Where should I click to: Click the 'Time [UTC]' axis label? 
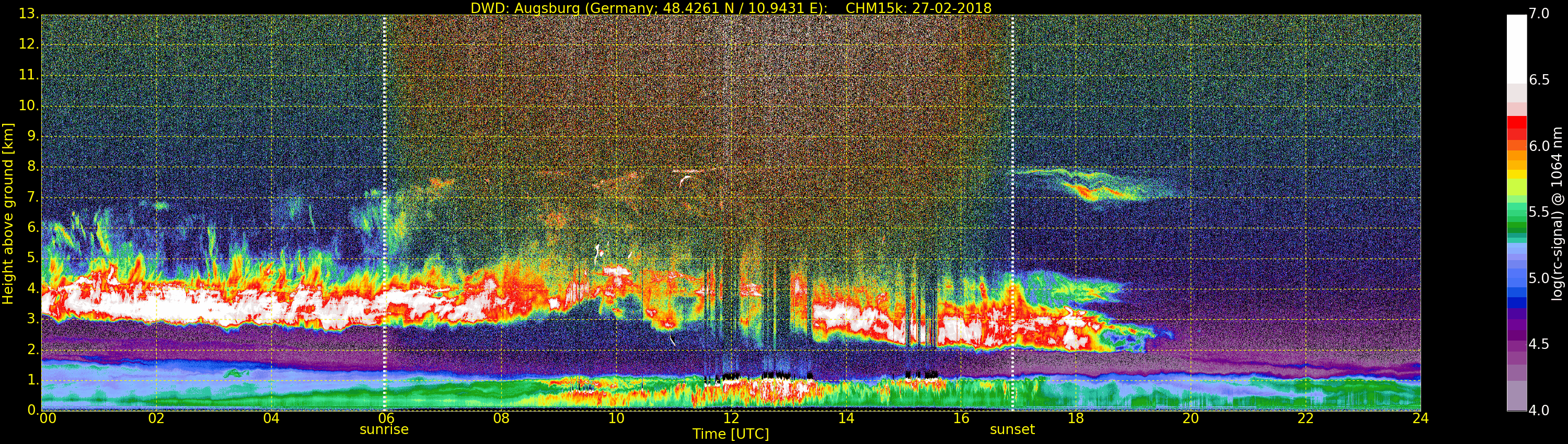coord(731,434)
